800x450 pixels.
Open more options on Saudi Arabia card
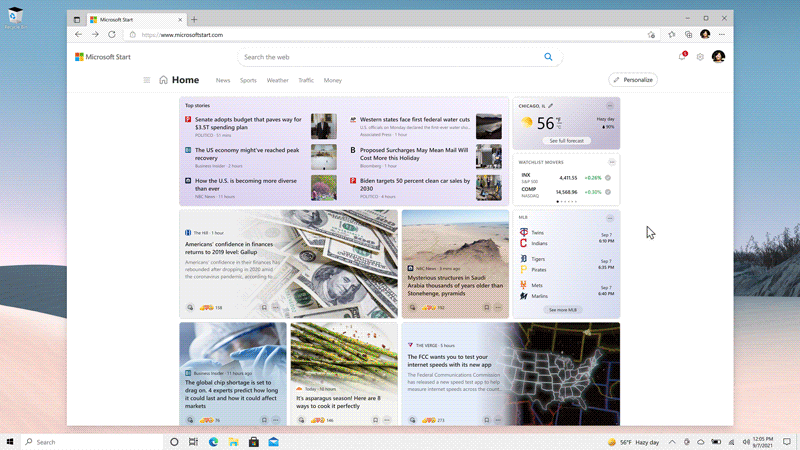coord(498,308)
